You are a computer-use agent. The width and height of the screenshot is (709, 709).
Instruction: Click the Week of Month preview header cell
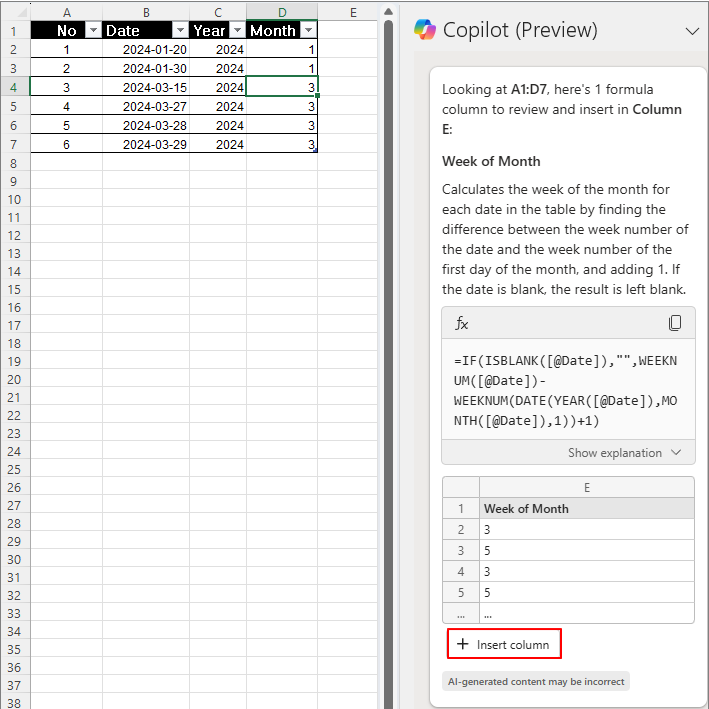pyautogui.click(x=586, y=508)
